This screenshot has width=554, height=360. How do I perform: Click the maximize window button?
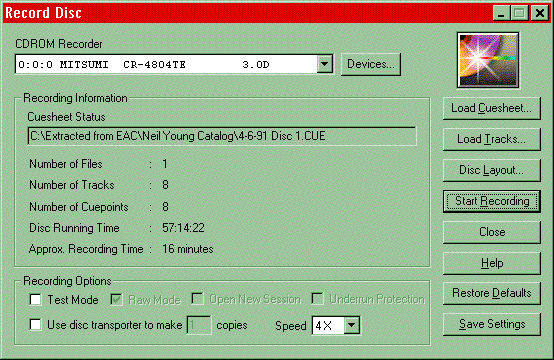(519, 13)
